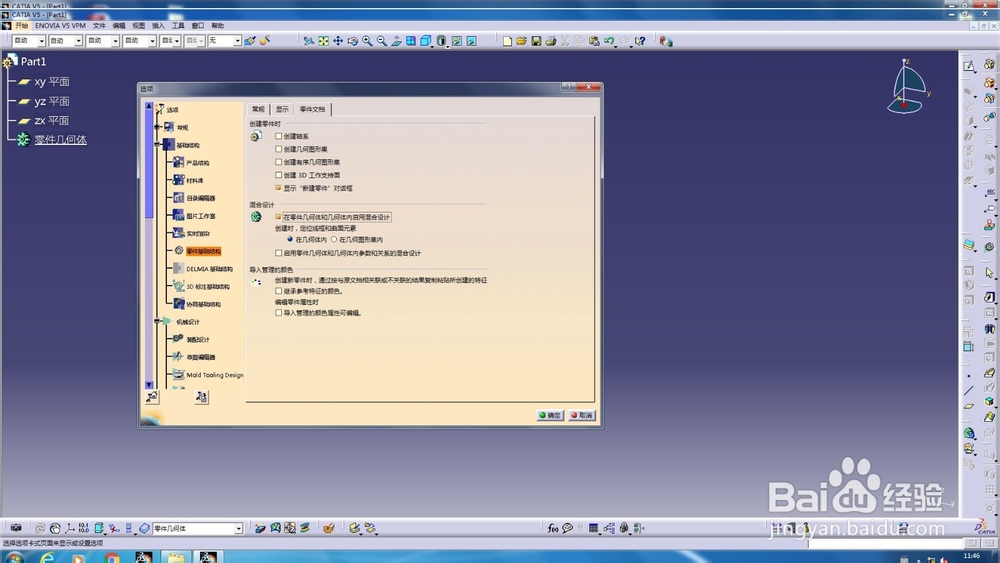This screenshot has height=563, width=1000.
Task: Enable the 创建有序几何图形集 checkbox
Action: [x=278, y=162]
